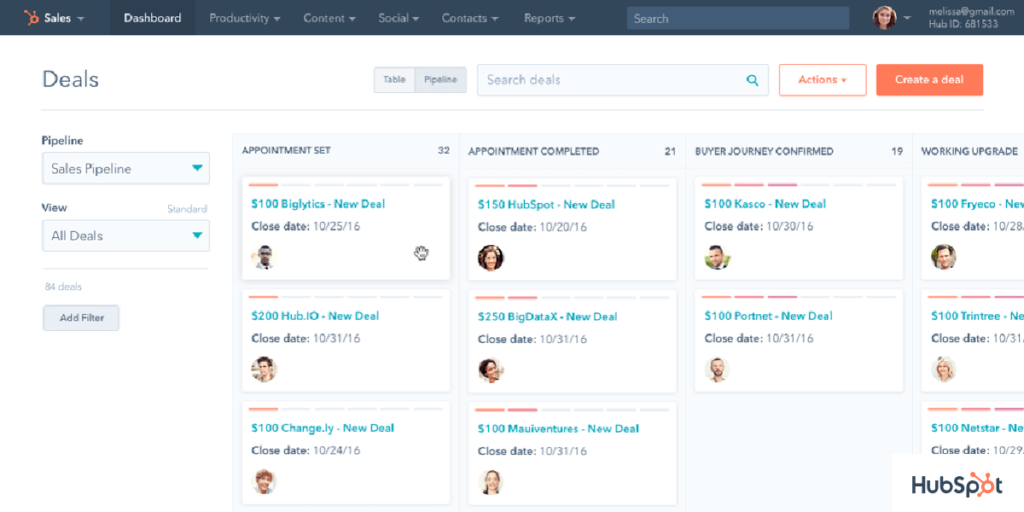
Task: Click the Appointment Completed column header
Action: click(x=534, y=152)
